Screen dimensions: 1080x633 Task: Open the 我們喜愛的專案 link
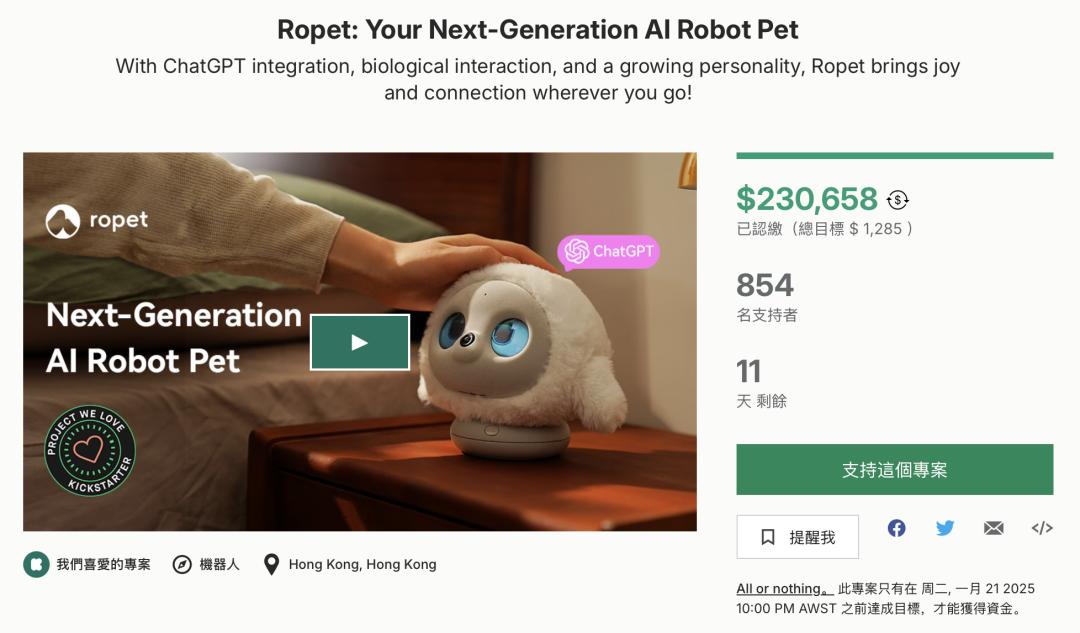coord(103,564)
